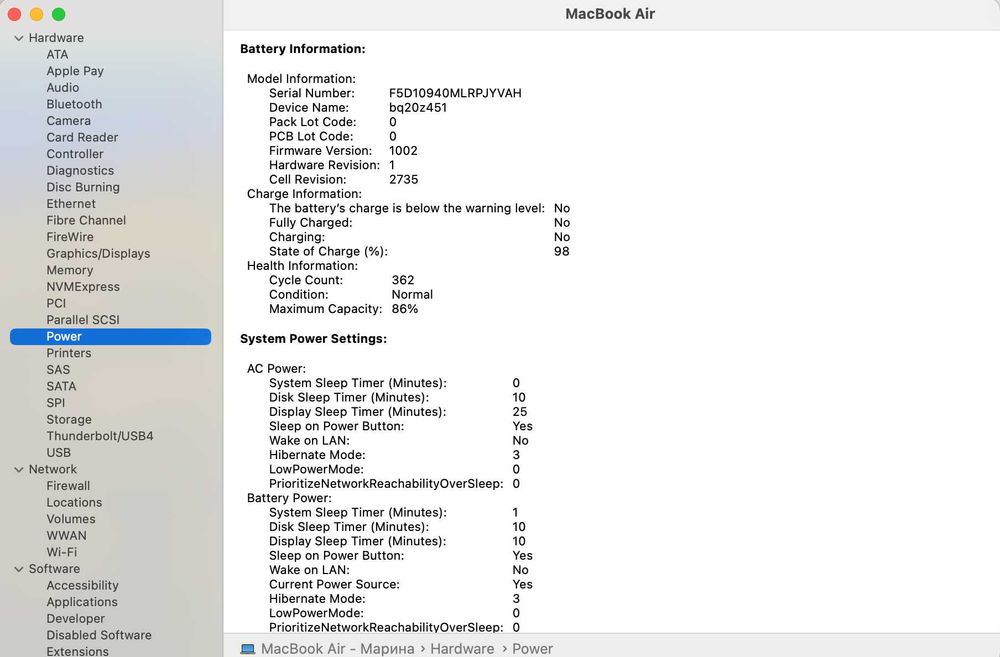
Task: Click the laptop icon in path bar
Action: 247,649
